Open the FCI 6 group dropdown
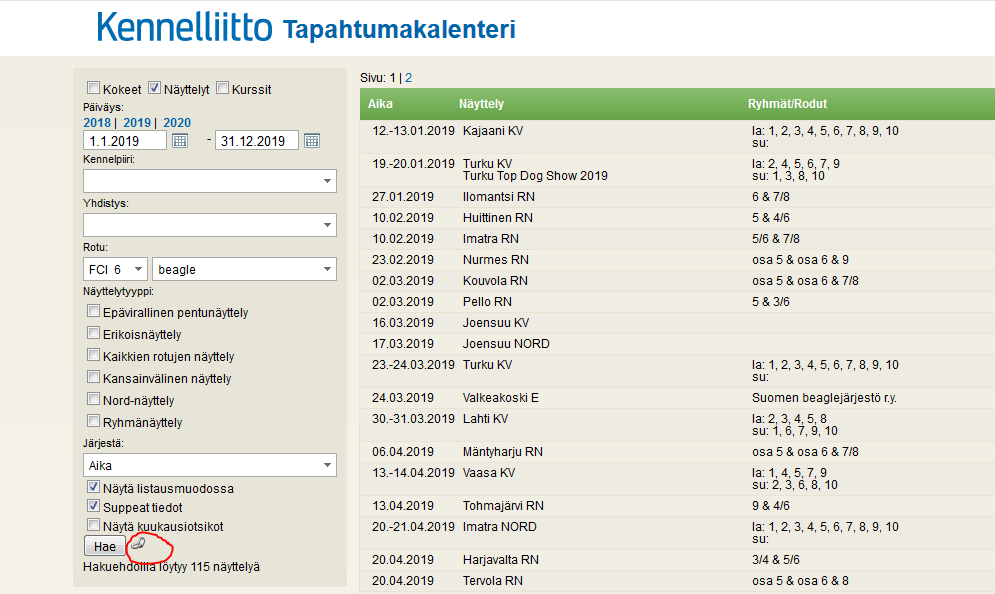 point(115,269)
